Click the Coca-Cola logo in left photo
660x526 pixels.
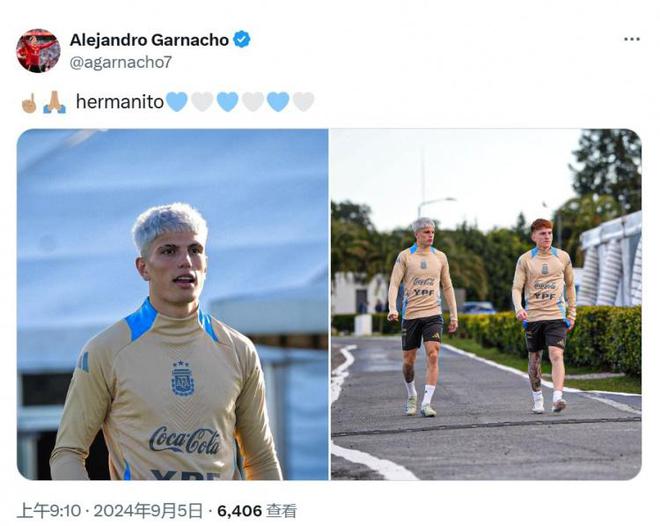[x=185, y=440]
